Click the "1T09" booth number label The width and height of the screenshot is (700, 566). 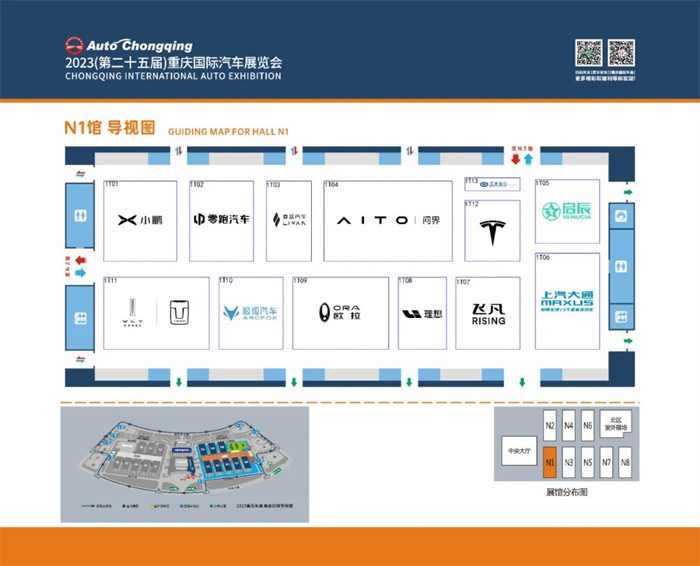pos(300,281)
